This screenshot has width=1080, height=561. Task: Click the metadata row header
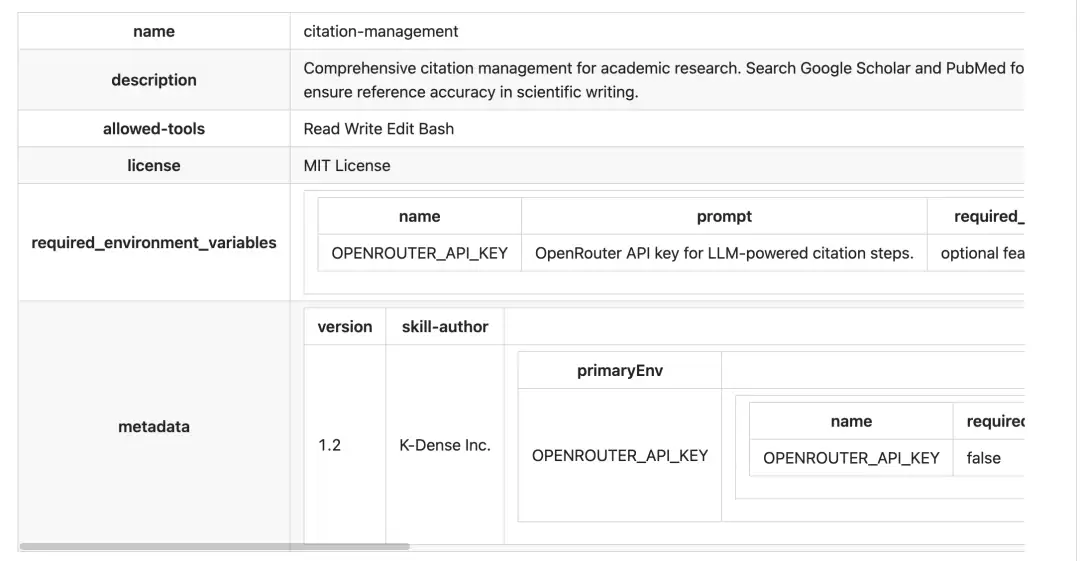(x=154, y=427)
